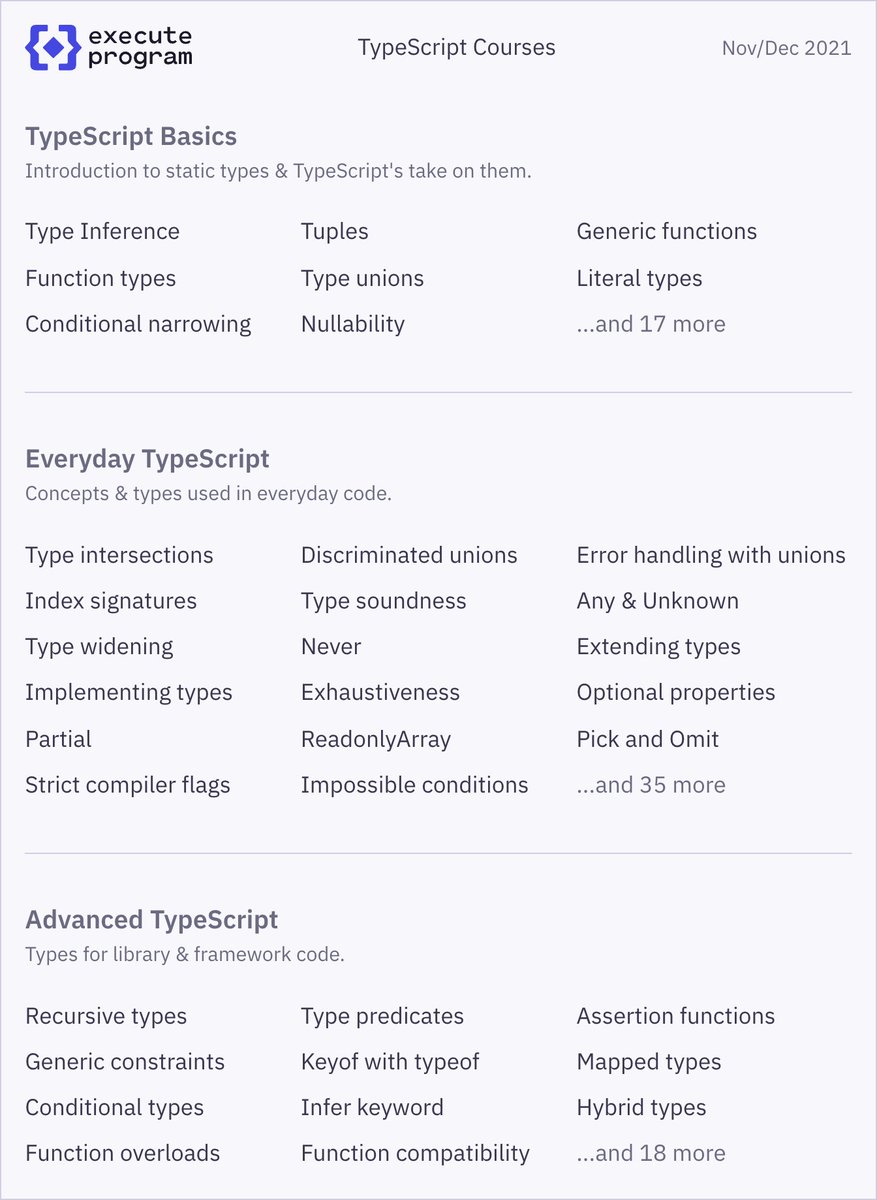Click the Nov/Dec 2021 date label
This screenshot has height=1200, width=877.
click(x=787, y=48)
